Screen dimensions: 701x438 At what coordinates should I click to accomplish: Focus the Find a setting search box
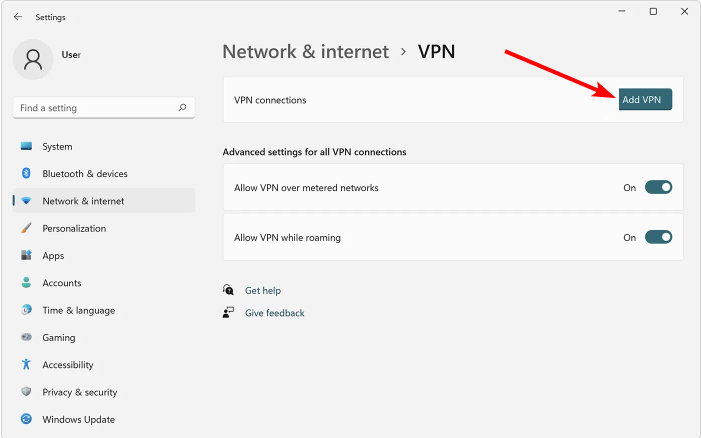(95, 107)
